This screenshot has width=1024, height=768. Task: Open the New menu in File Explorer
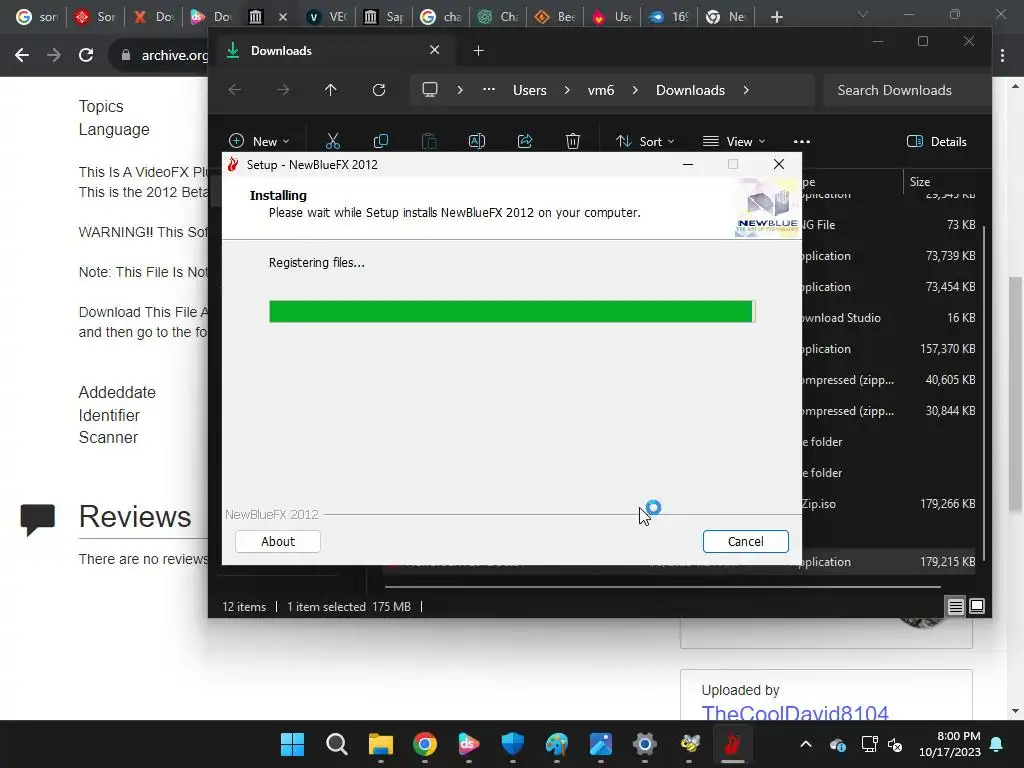[x=259, y=141]
